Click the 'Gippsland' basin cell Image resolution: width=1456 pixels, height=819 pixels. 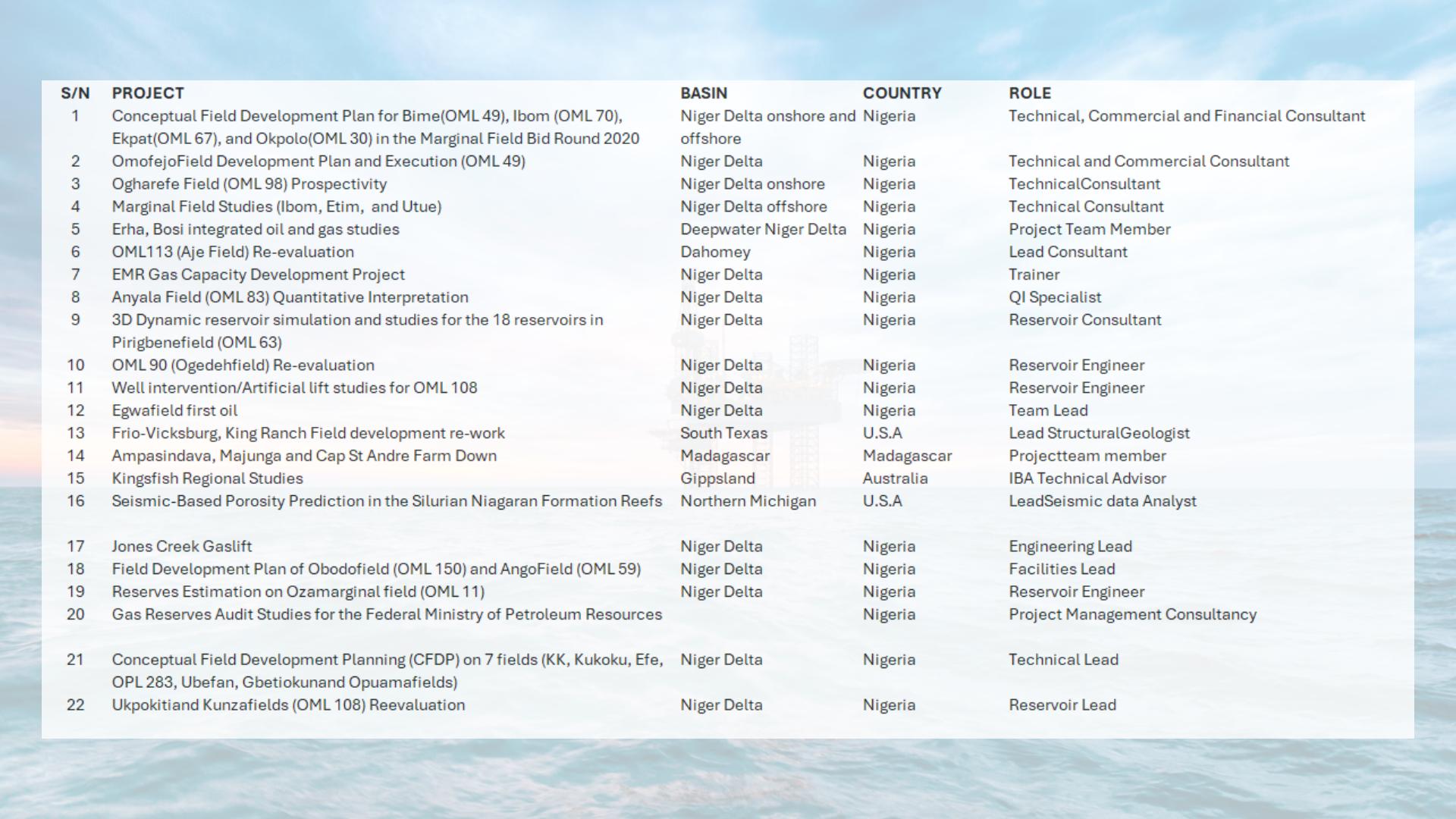pos(717,479)
